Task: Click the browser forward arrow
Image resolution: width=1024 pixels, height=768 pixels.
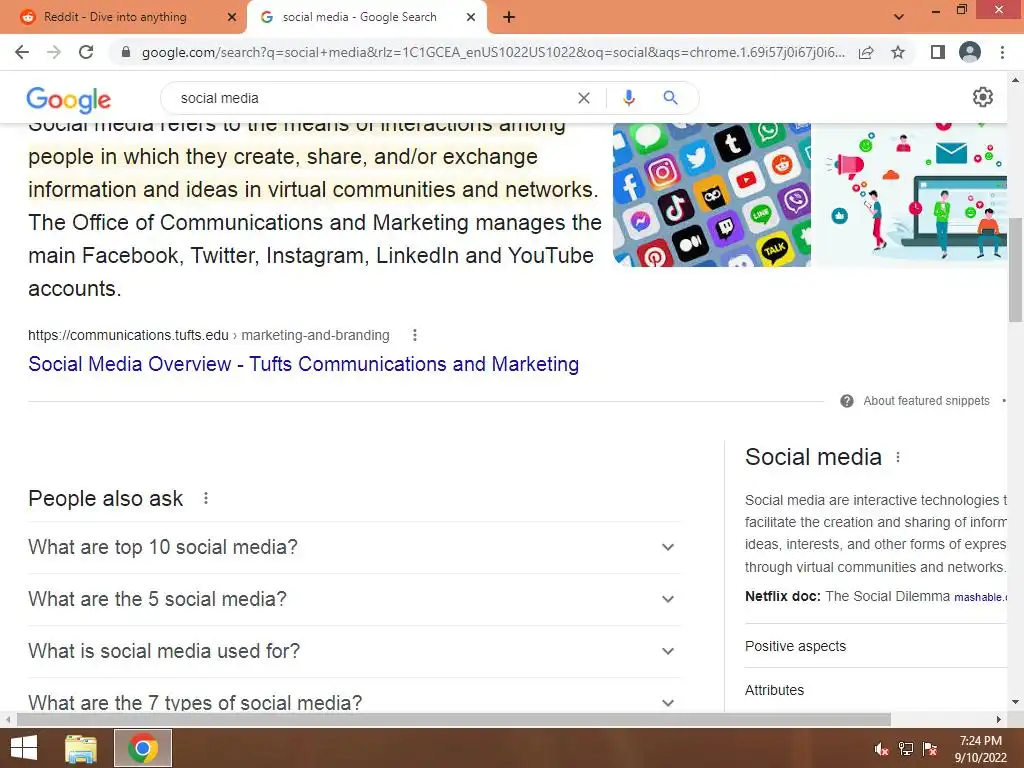Action: [x=54, y=52]
